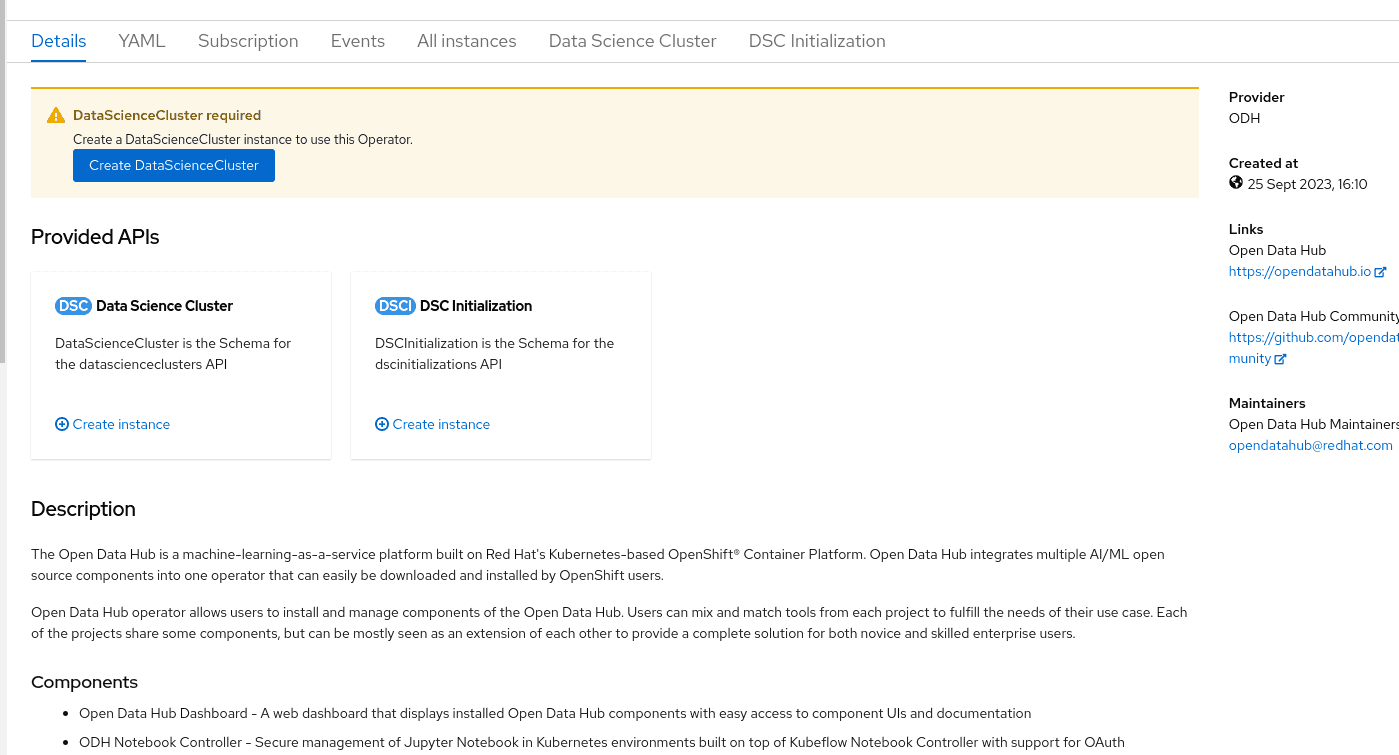Click the globe icon beside the creation date
Image resolution: width=1399 pixels, height=755 pixels.
coord(1236,183)
